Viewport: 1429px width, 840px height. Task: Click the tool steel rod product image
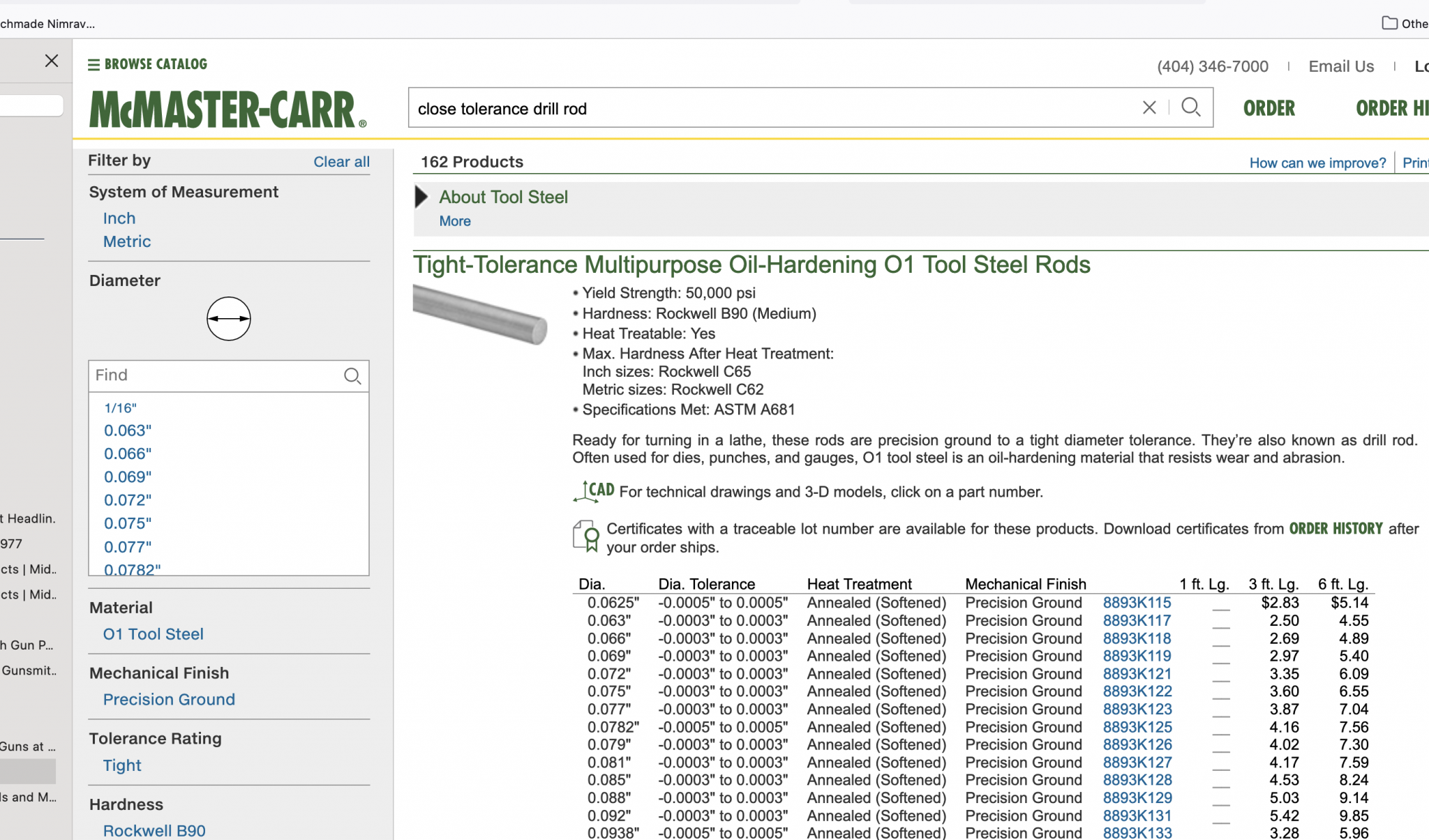point(480,314)
